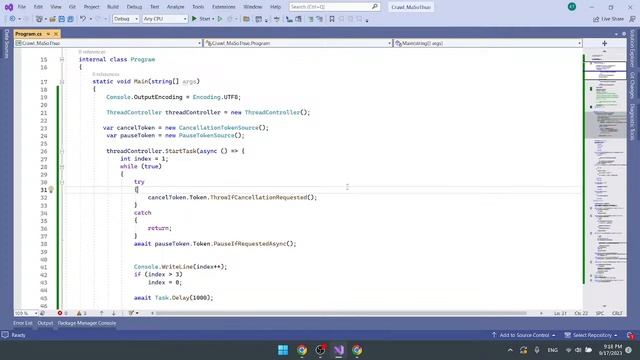Show hidden system tray icons
Image resolution: width=640 pixels, height=360 pixels.
pyautogui.click(x=510, y=350)
